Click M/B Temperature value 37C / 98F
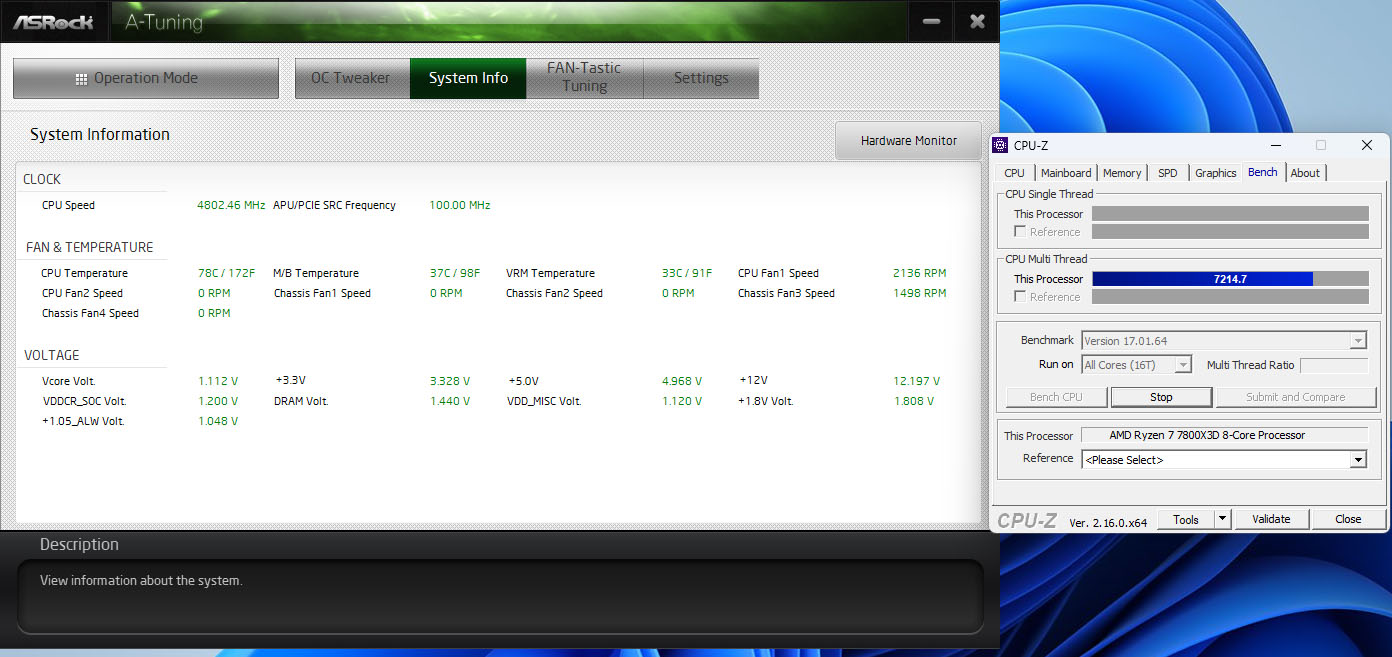This screenshot has height=657, width=1392. (x=455, y=273)
